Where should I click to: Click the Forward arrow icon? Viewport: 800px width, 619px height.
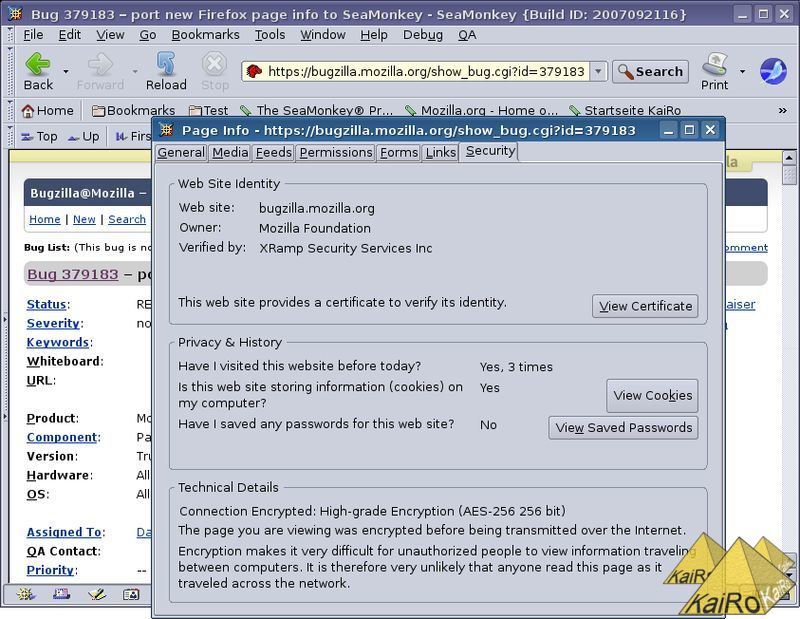click(x=100, y=64)
